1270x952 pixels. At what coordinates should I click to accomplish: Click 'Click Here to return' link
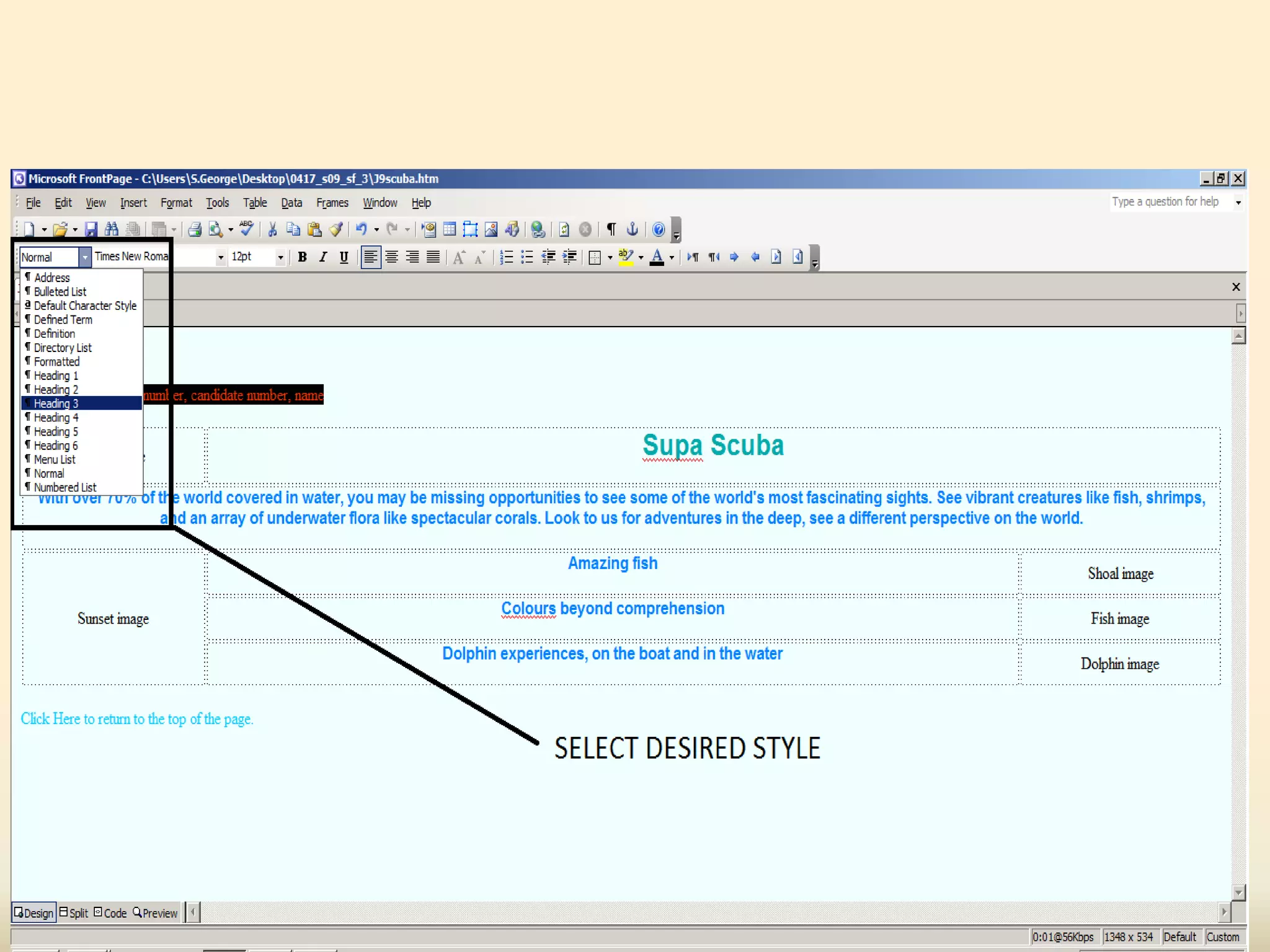(x=136, y=719)
